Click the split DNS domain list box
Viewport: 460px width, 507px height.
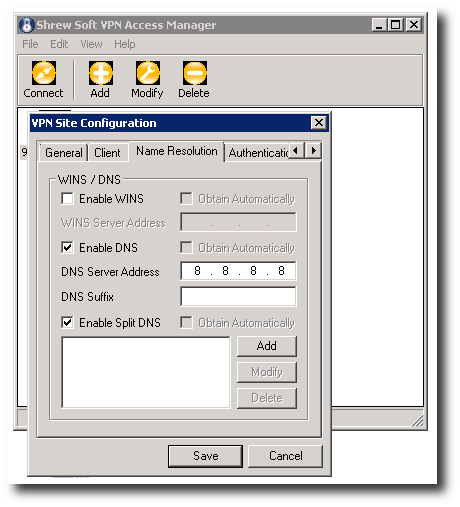pyautogui.click(x=146, y=372)
